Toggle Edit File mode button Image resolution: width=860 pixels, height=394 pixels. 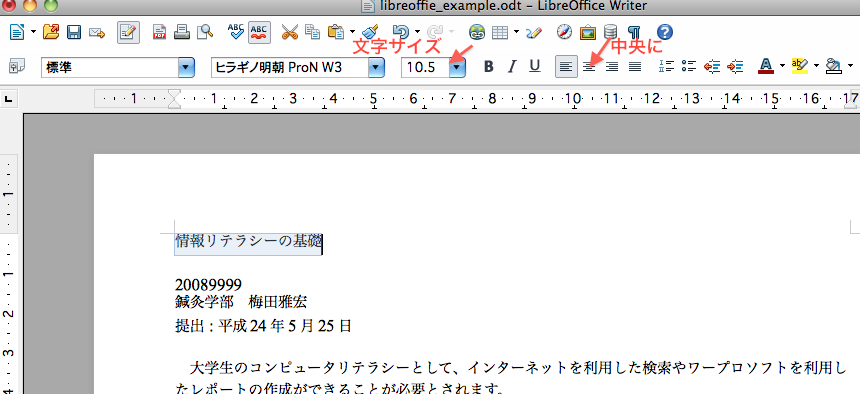point(128,33)
